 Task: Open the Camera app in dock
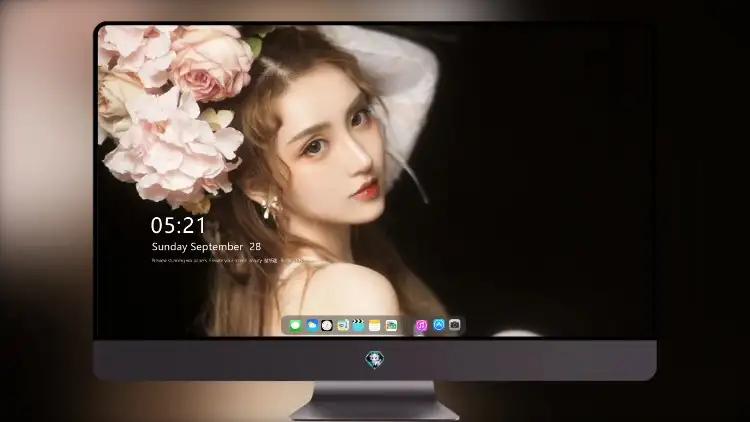(454, 325)
